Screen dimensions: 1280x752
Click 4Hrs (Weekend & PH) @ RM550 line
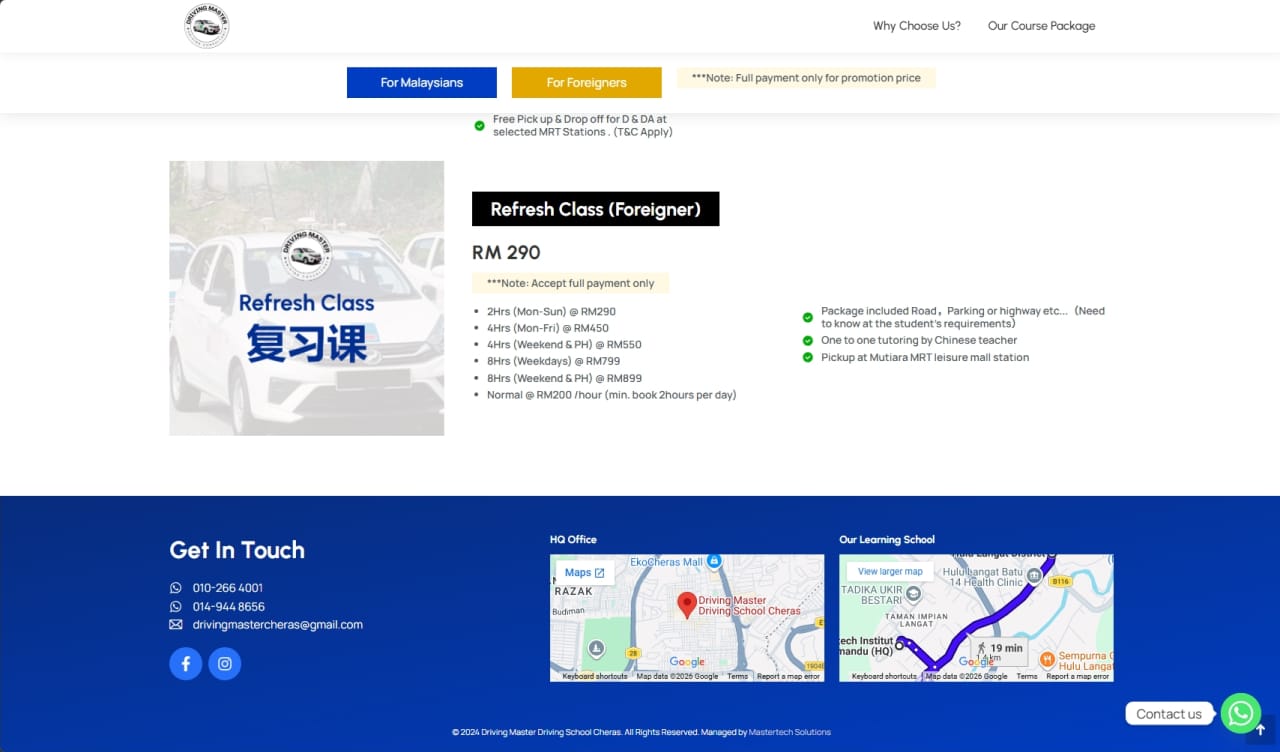564,345
